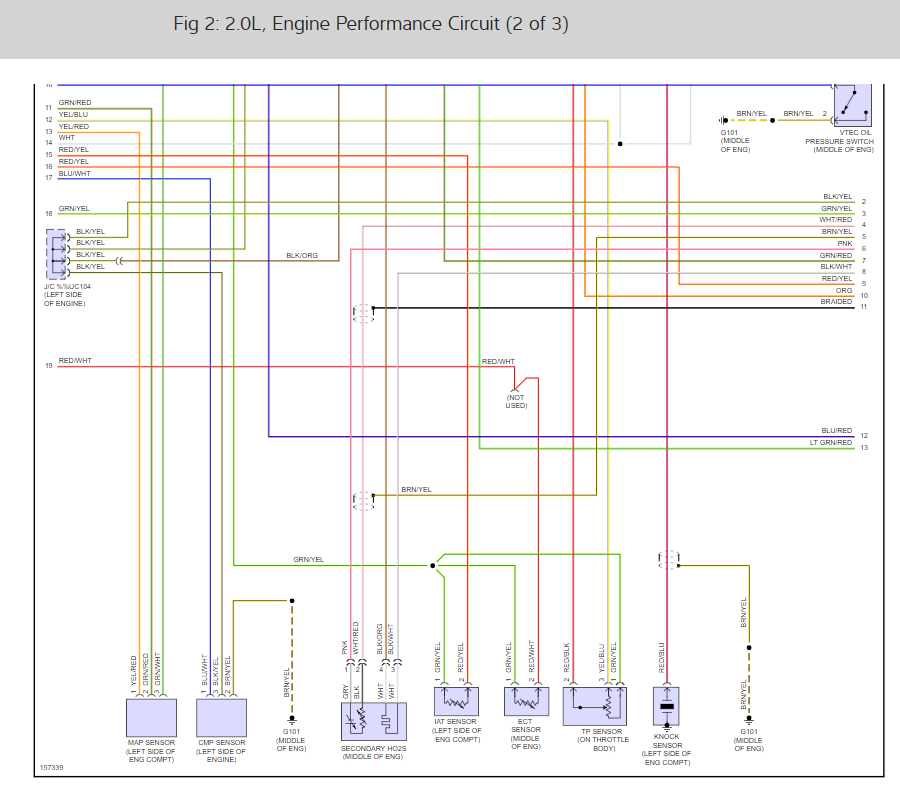900x799 pixels.
Task: Click ORG label at right pin 10
Action: tap(844, 290)
